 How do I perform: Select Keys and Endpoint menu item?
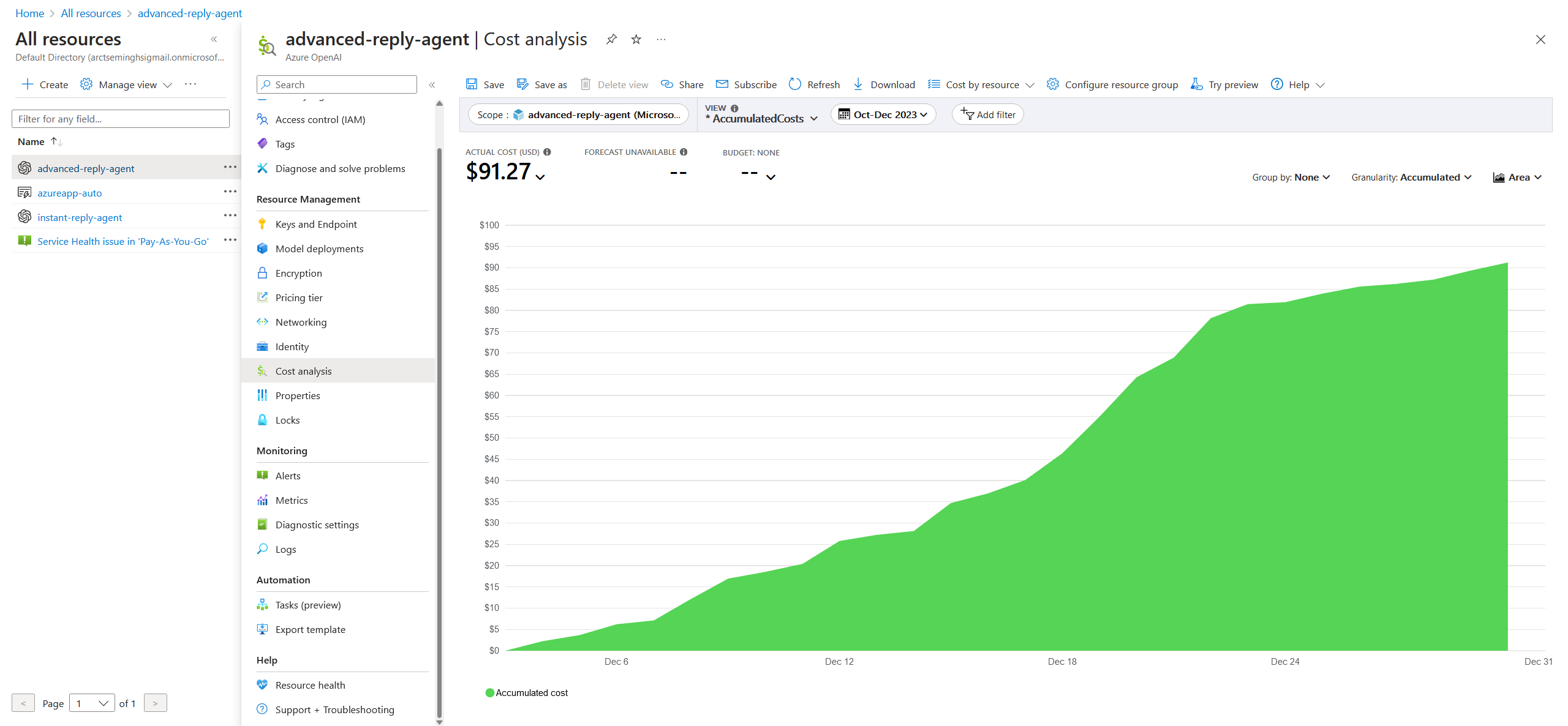click(x=316, y=224)
